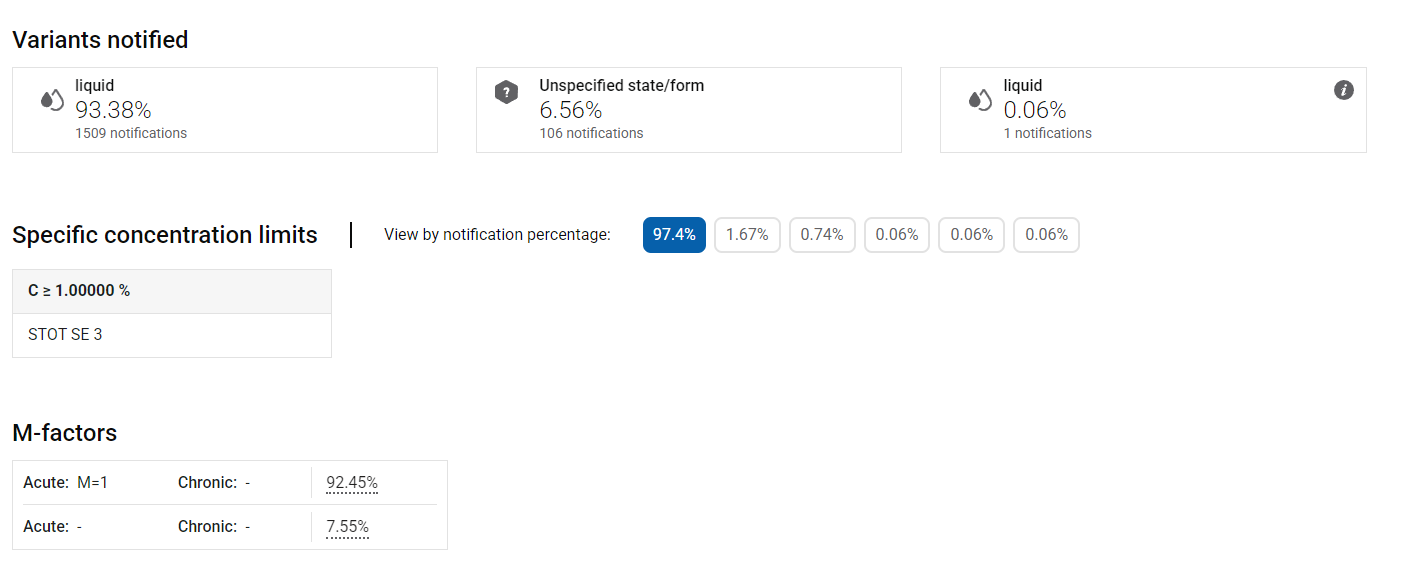Screen dimensions: 1401x575
Task: Click the Acute M=1 value
Action: click(x=92, y=483)
